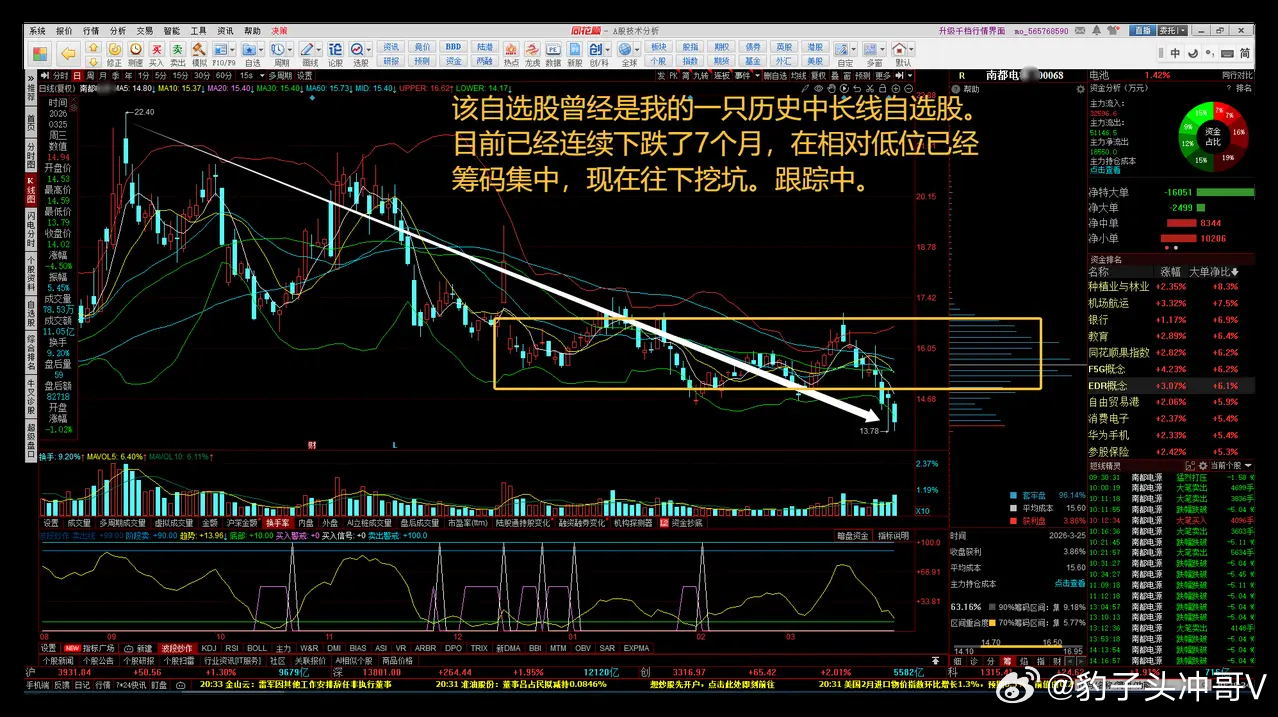Click the multicolor home grid icon

[39, 54]
